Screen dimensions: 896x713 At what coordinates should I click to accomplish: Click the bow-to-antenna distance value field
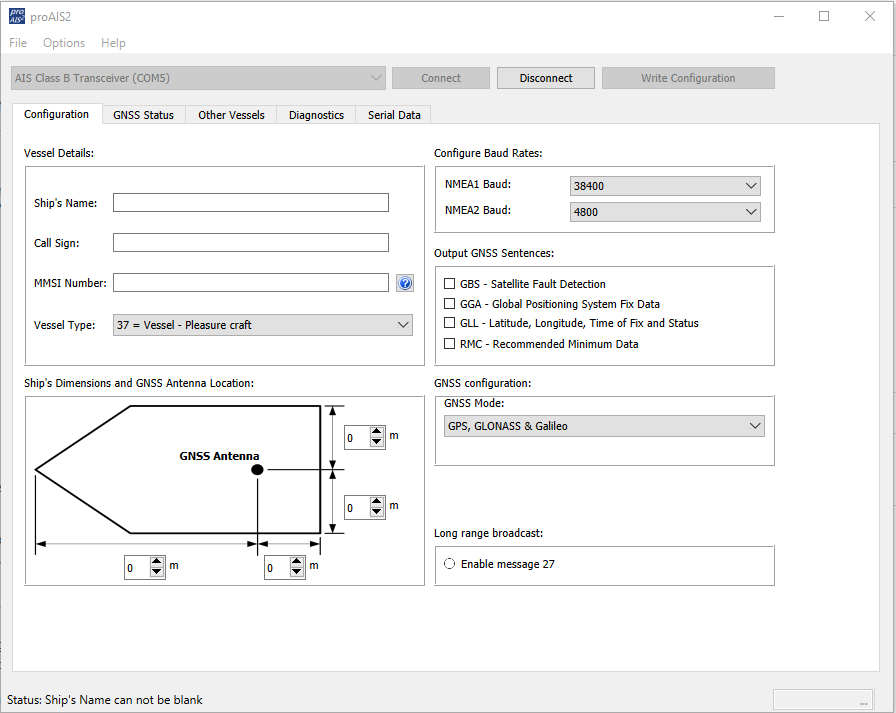click(x=137, y=568)
